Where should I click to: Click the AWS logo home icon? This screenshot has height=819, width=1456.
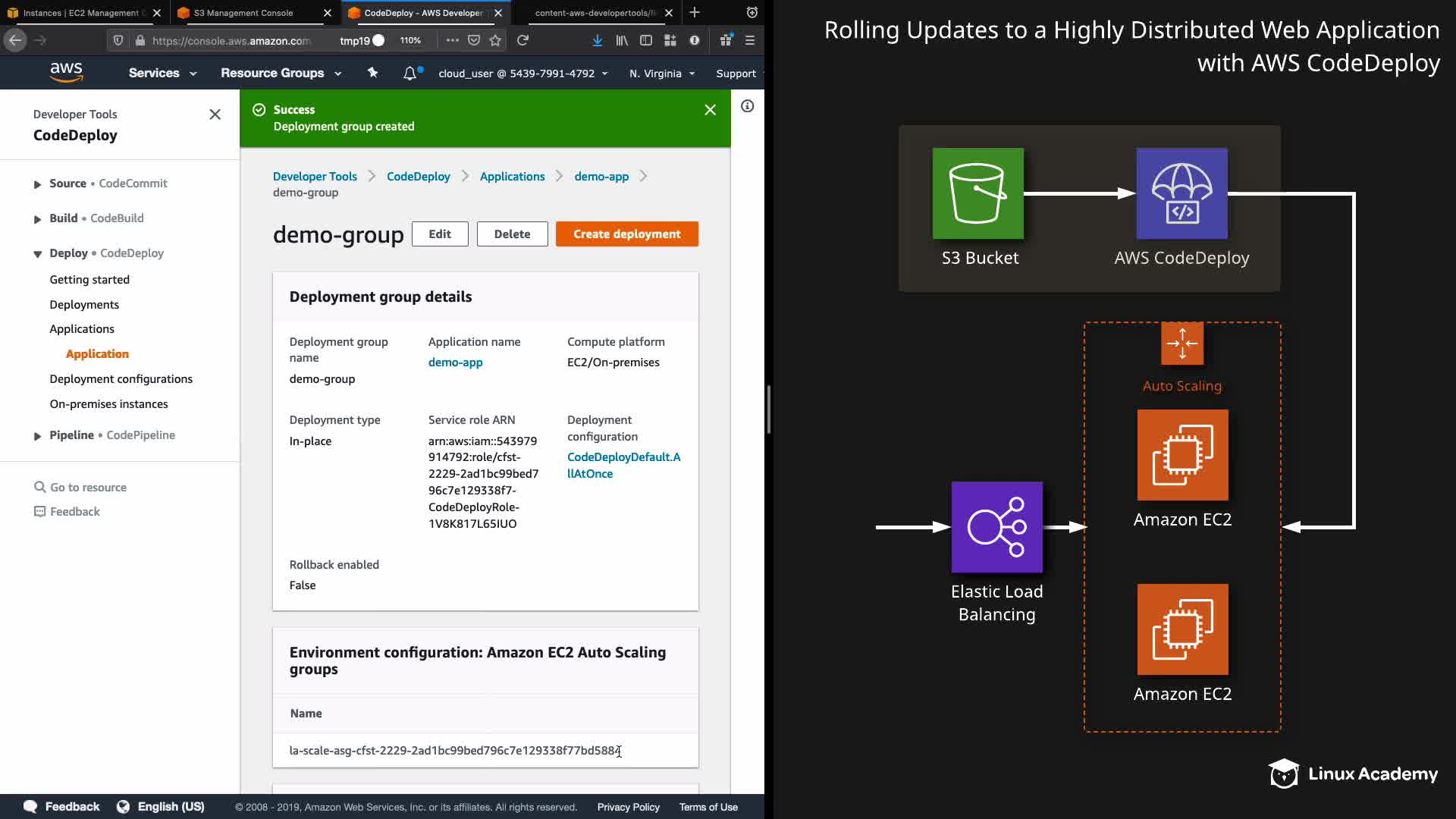point(66,72)
